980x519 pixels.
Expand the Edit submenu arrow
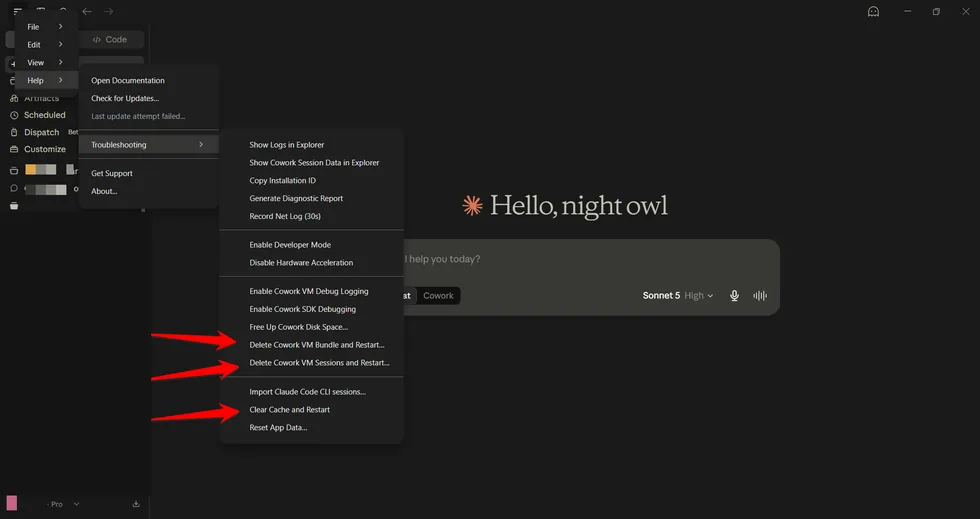61,44
